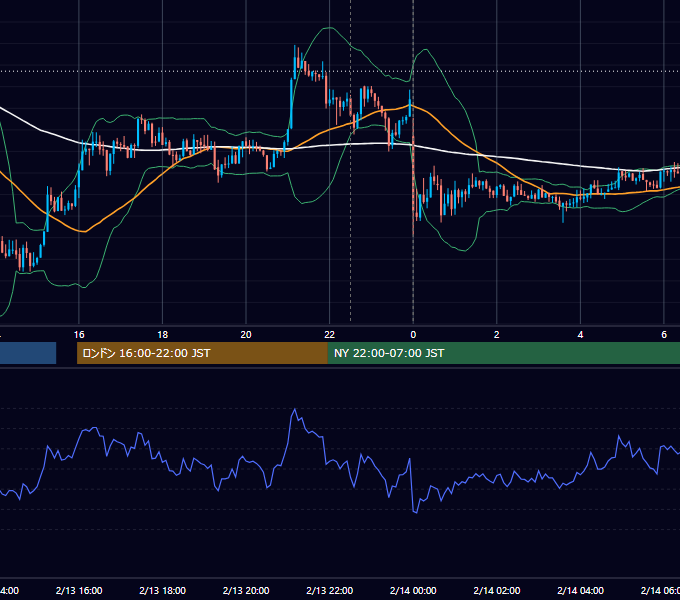Click the 2/13 18:00 date label
Screen dimensions: 680x600
(x=163, y=590)
